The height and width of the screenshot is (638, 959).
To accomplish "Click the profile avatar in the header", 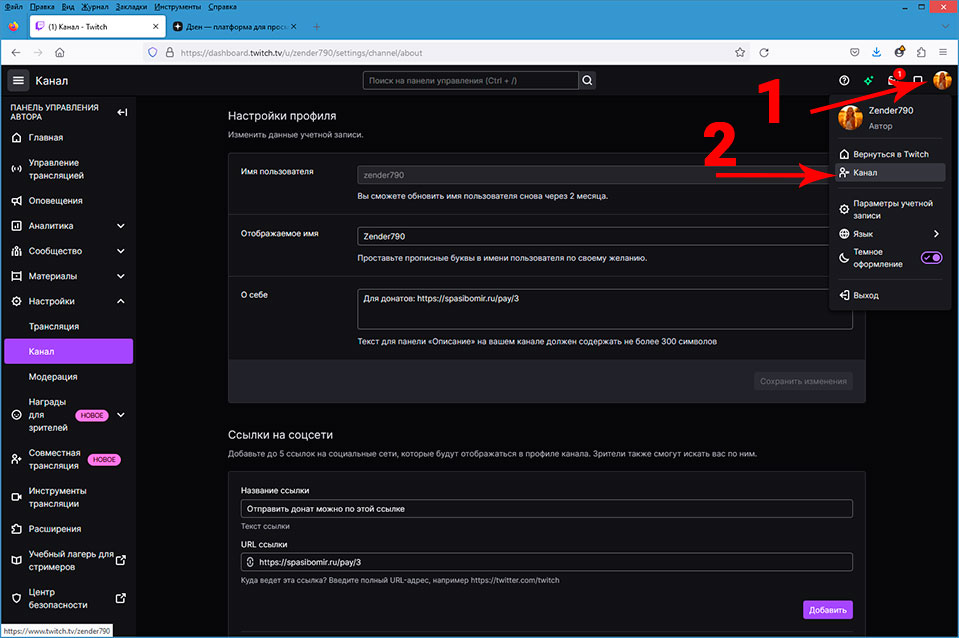I will pyautogui.click(x=942, y=80).
